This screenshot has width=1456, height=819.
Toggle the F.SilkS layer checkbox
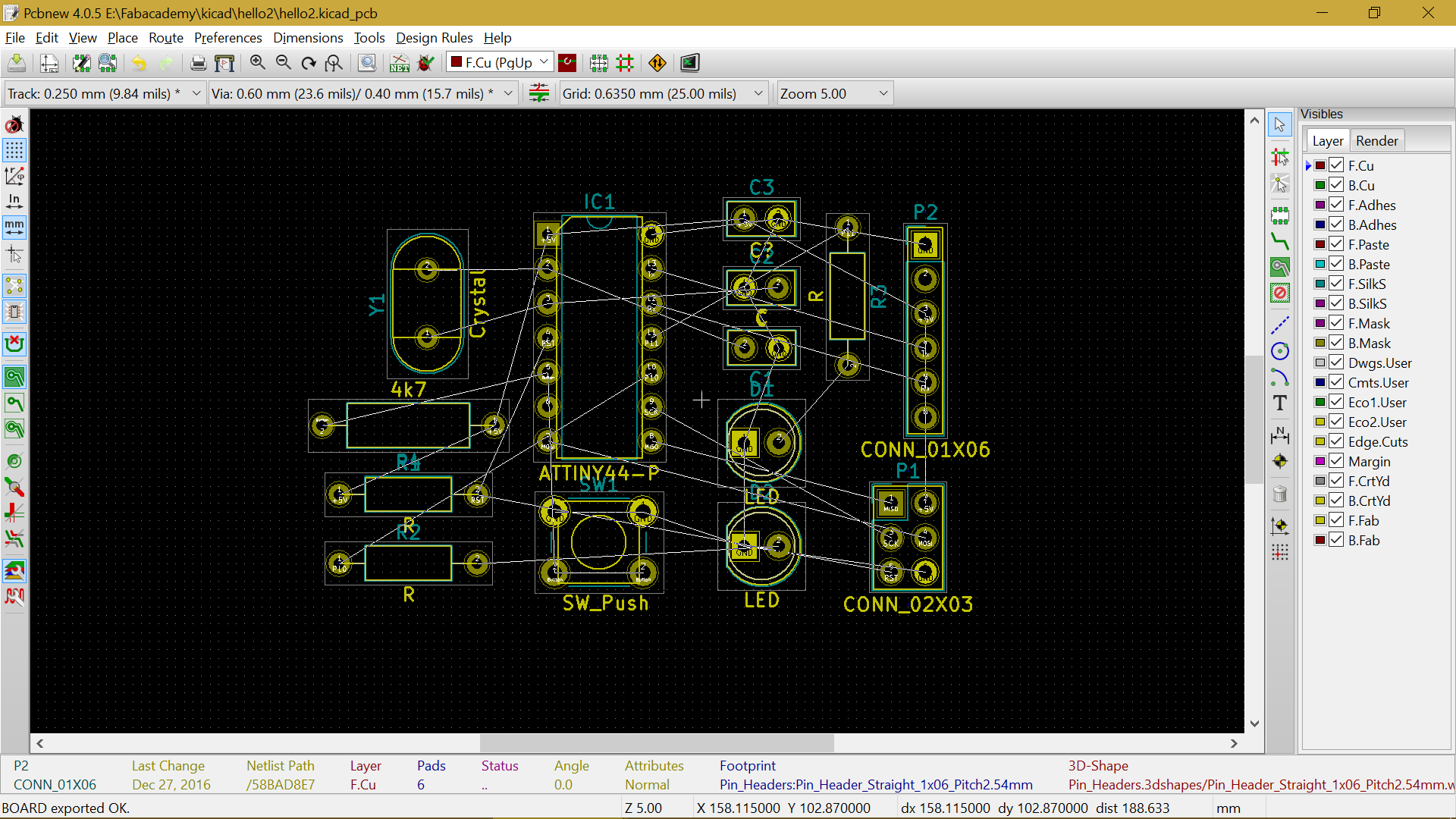click(1336, 284)
